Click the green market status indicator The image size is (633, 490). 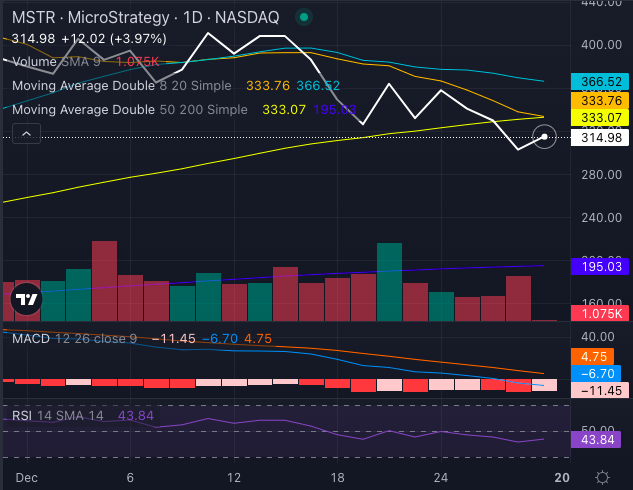tap(305, 17)
